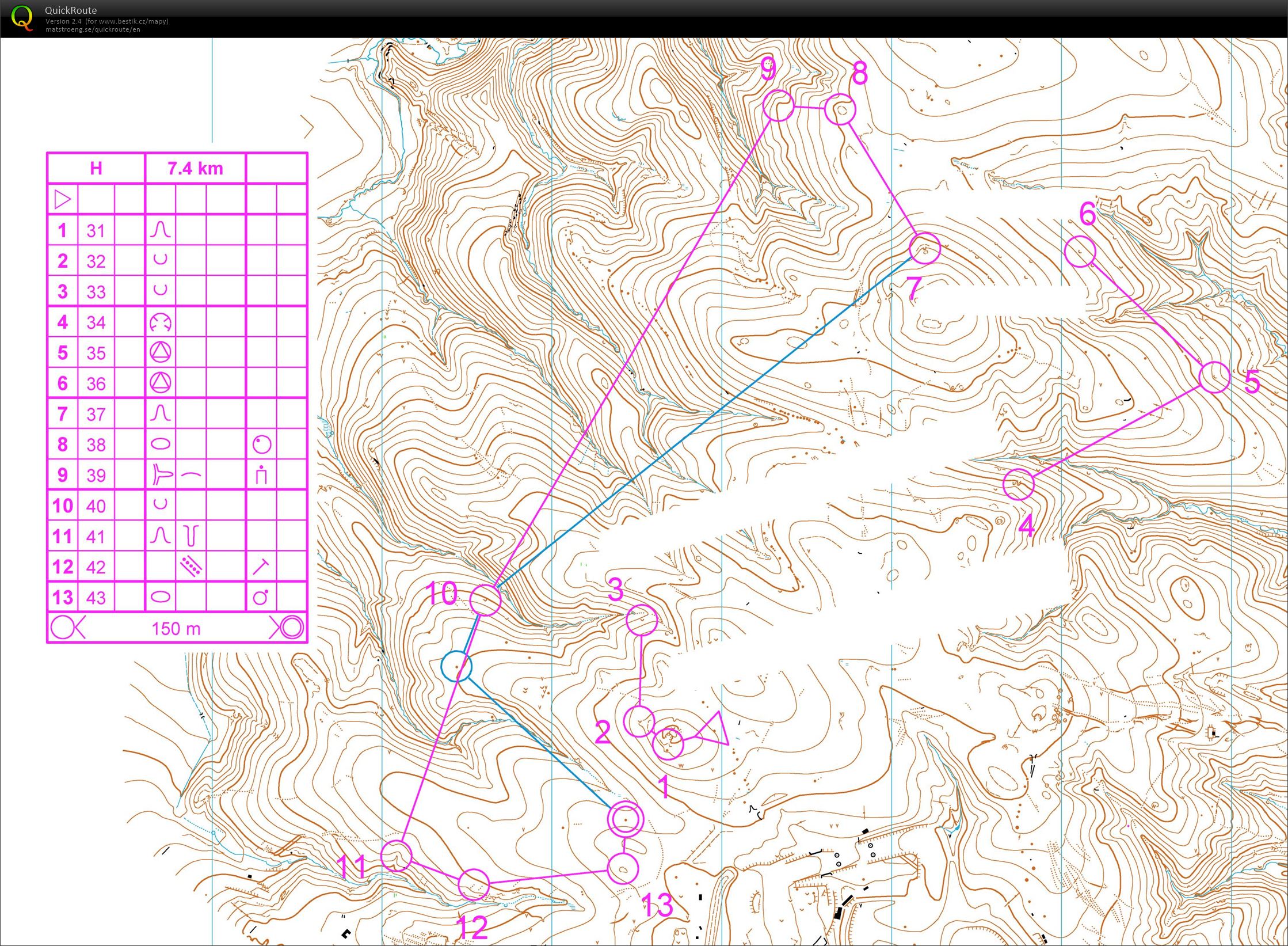Image resolution: width=1288 pixels, height=946 pixels.
Task: Click control circle 3 on the map
Action: pos(641,620)
